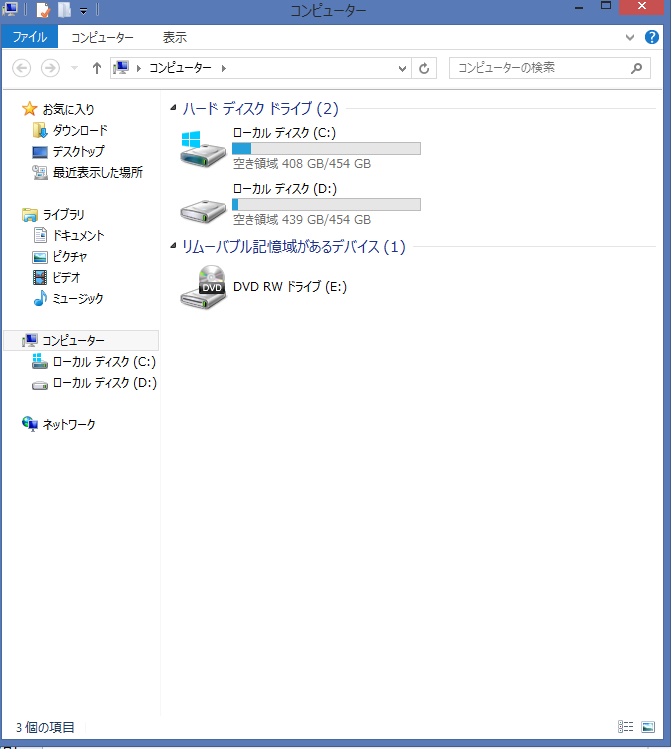Select the C: drive icon with Windows logo
Viewport: 671px width, 749px height.
coord(203,149)
